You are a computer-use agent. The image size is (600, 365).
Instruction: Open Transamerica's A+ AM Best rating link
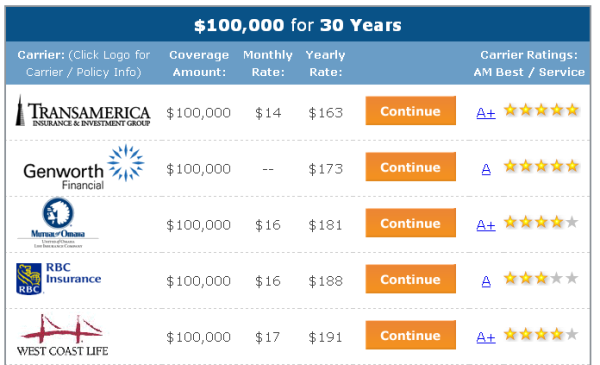486,113
